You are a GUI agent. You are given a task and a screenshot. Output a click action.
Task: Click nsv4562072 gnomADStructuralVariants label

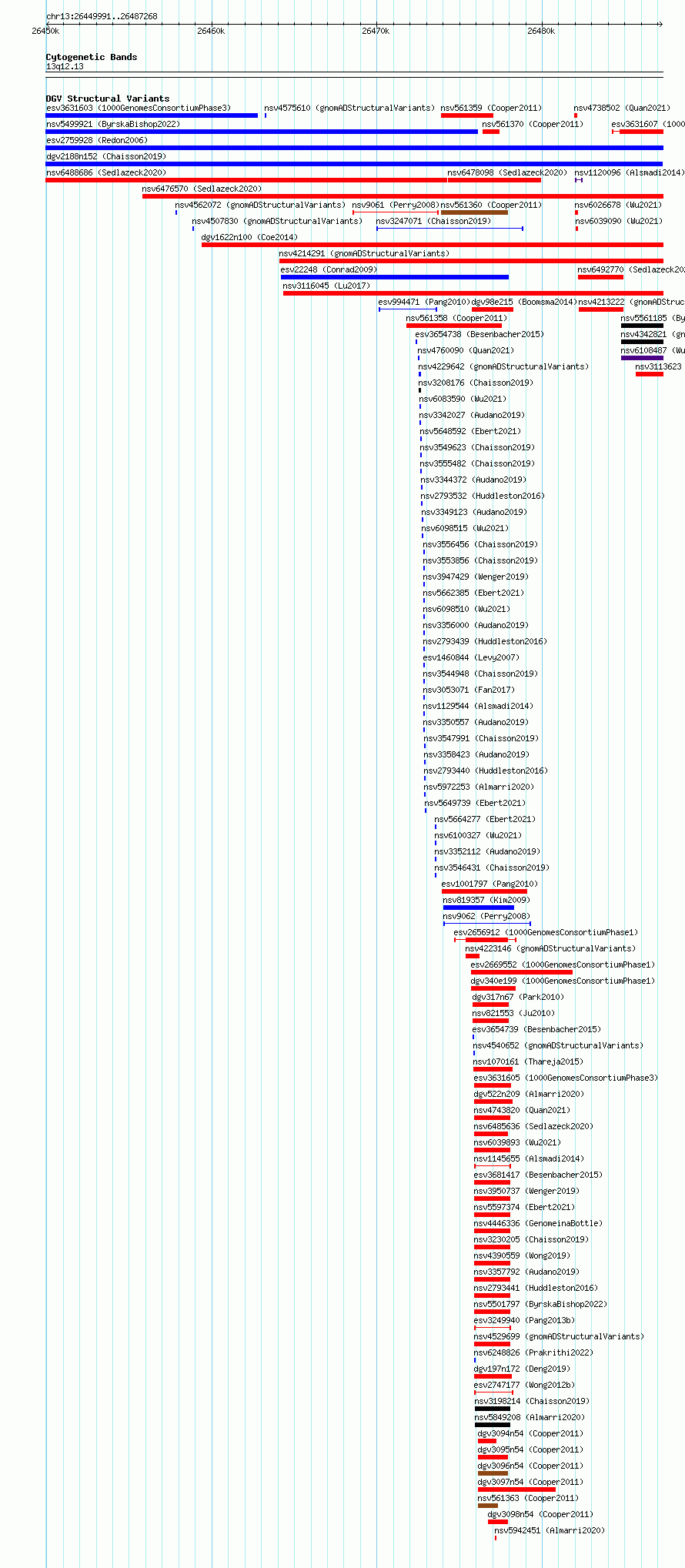(x=260, y=205)
